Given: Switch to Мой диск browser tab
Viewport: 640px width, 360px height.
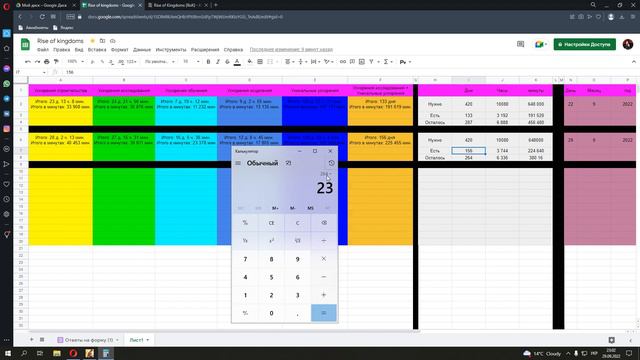Looking at the screenshot, I should 45,5.
